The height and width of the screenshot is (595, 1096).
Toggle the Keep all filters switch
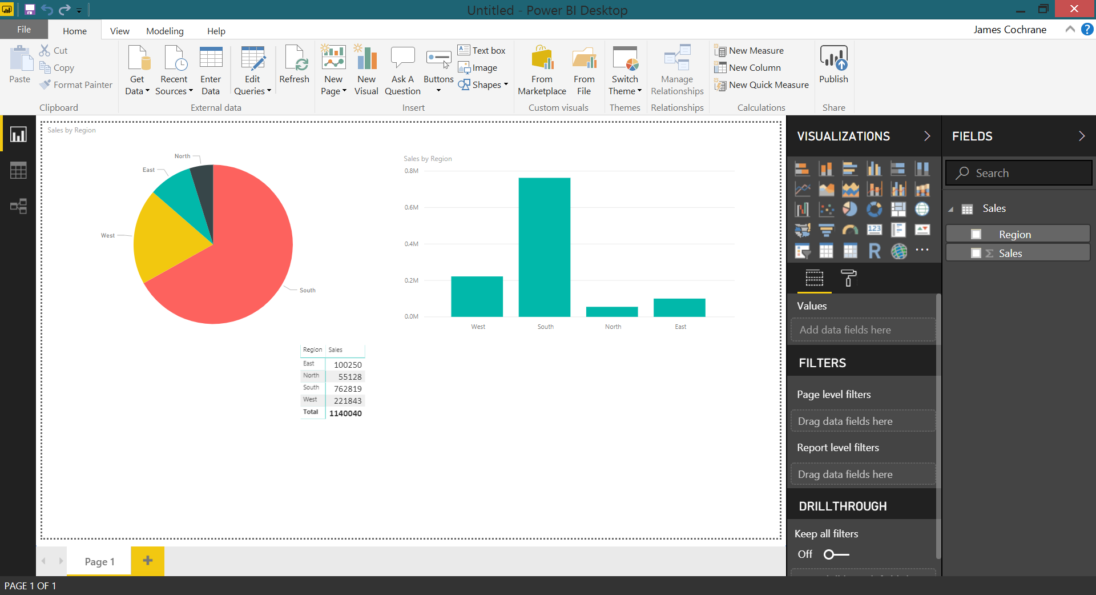(x=832, y=554)
